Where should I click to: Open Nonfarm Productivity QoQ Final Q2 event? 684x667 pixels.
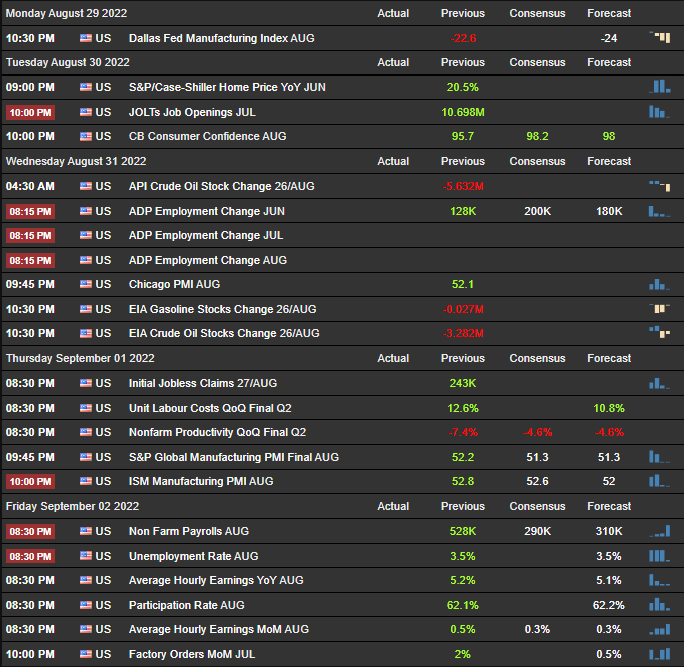tap(218, 432)
